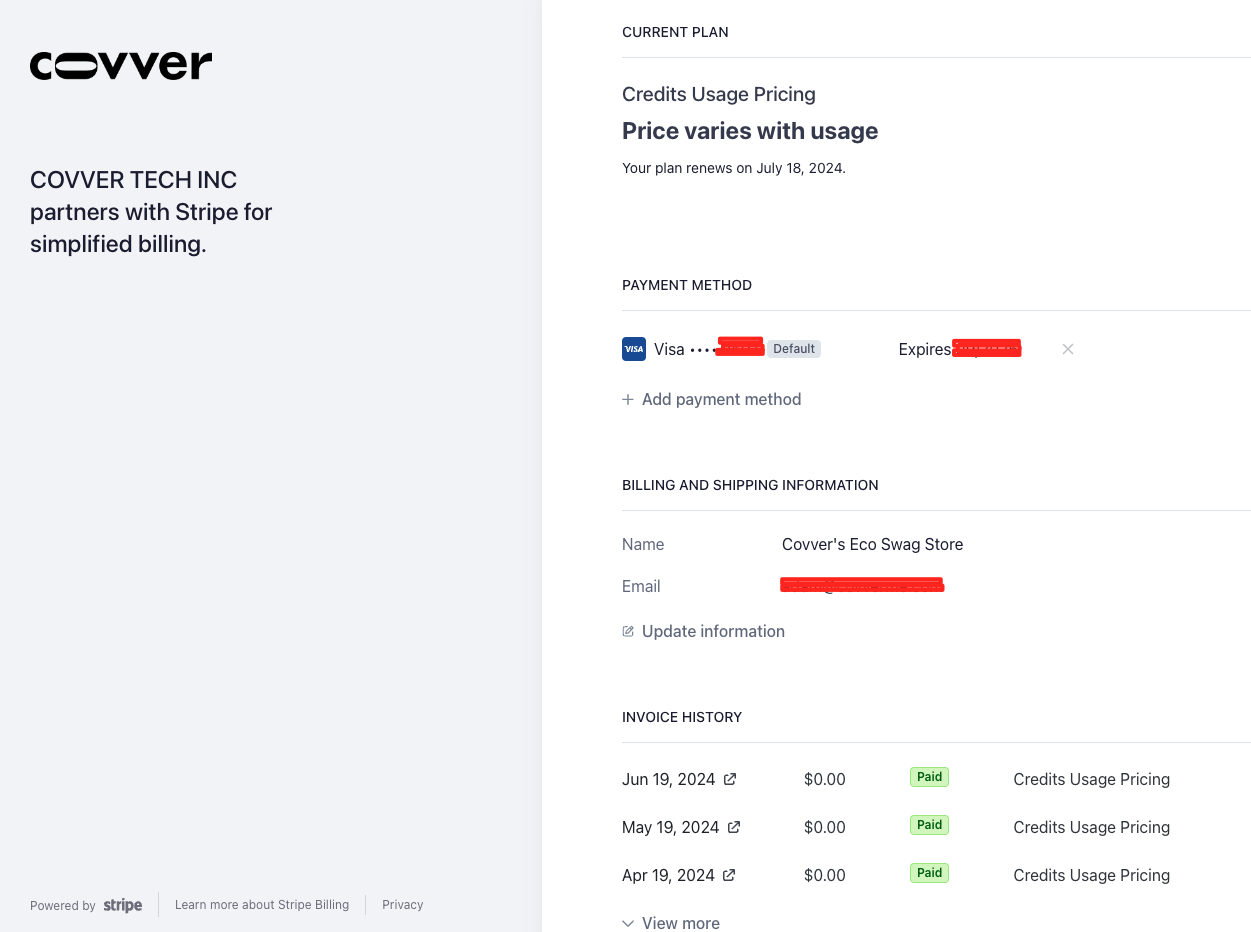Viewport: 1251px width, 932px height.
Task: Open the May 19, 2024 invoice external link icon
Action: 734,827
